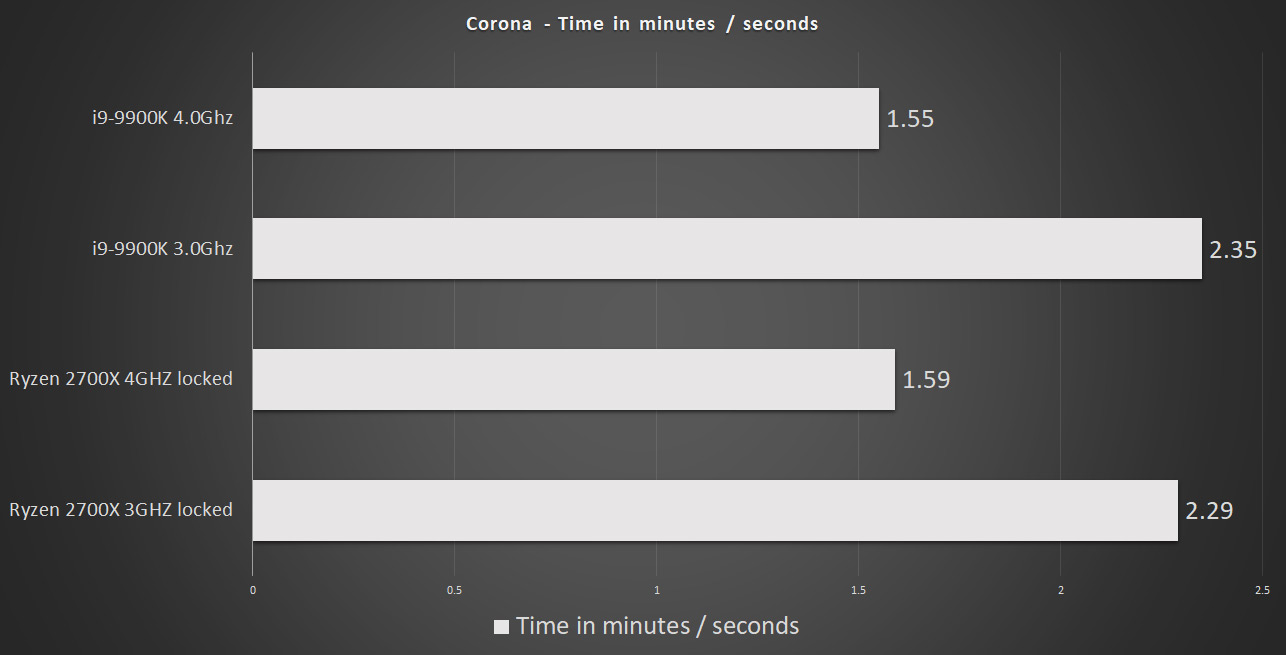The width and height of the screenshot is (1286, 655).
Task: Select the 1.59 data label
Action: pos(926,380)
